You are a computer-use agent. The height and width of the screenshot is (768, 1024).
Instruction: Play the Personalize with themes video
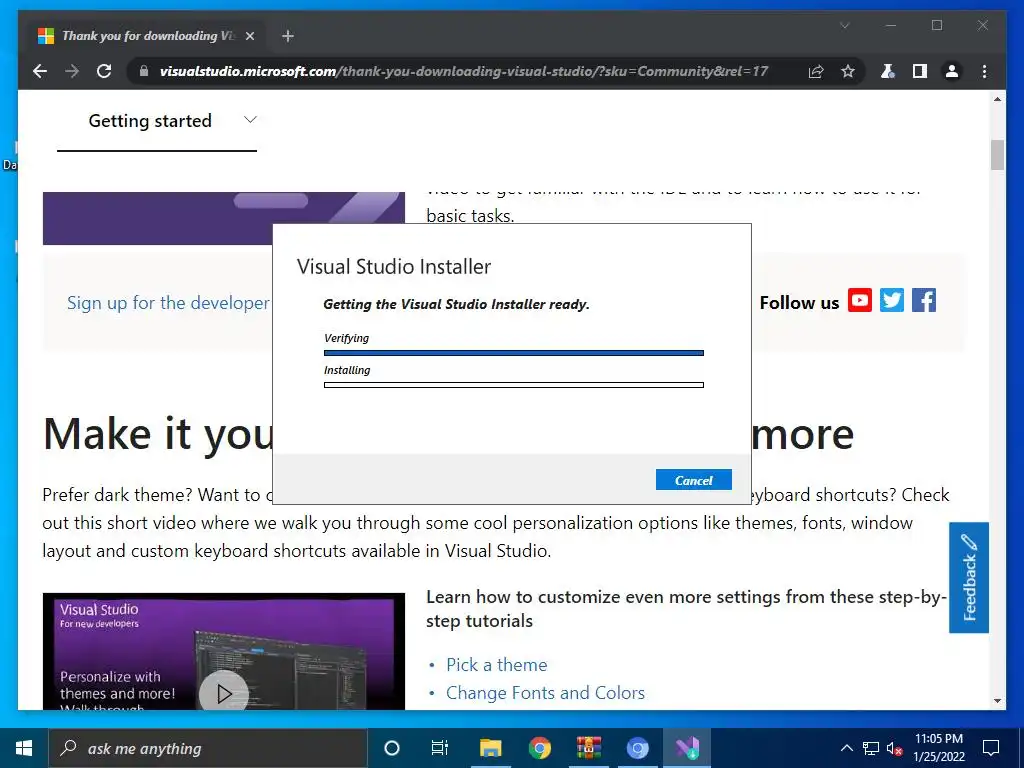click(223, 692)
